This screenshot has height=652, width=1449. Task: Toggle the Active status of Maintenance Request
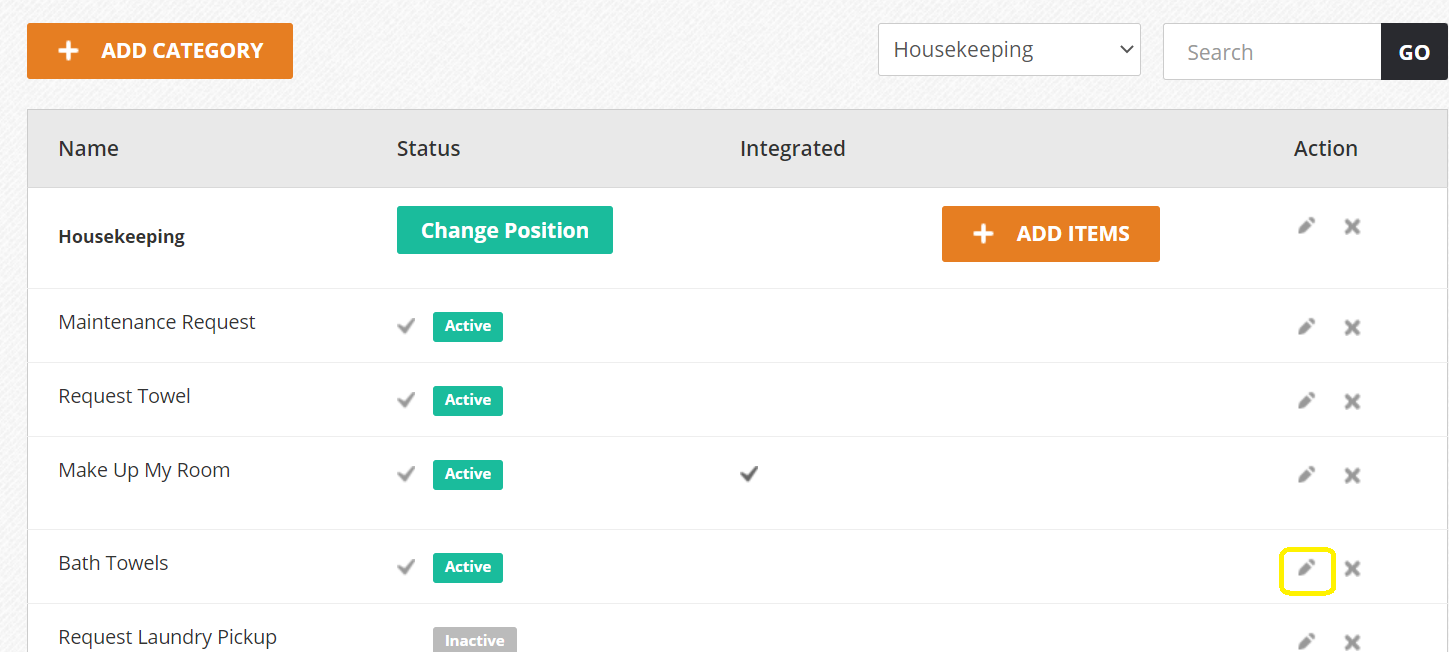point(468,326)
